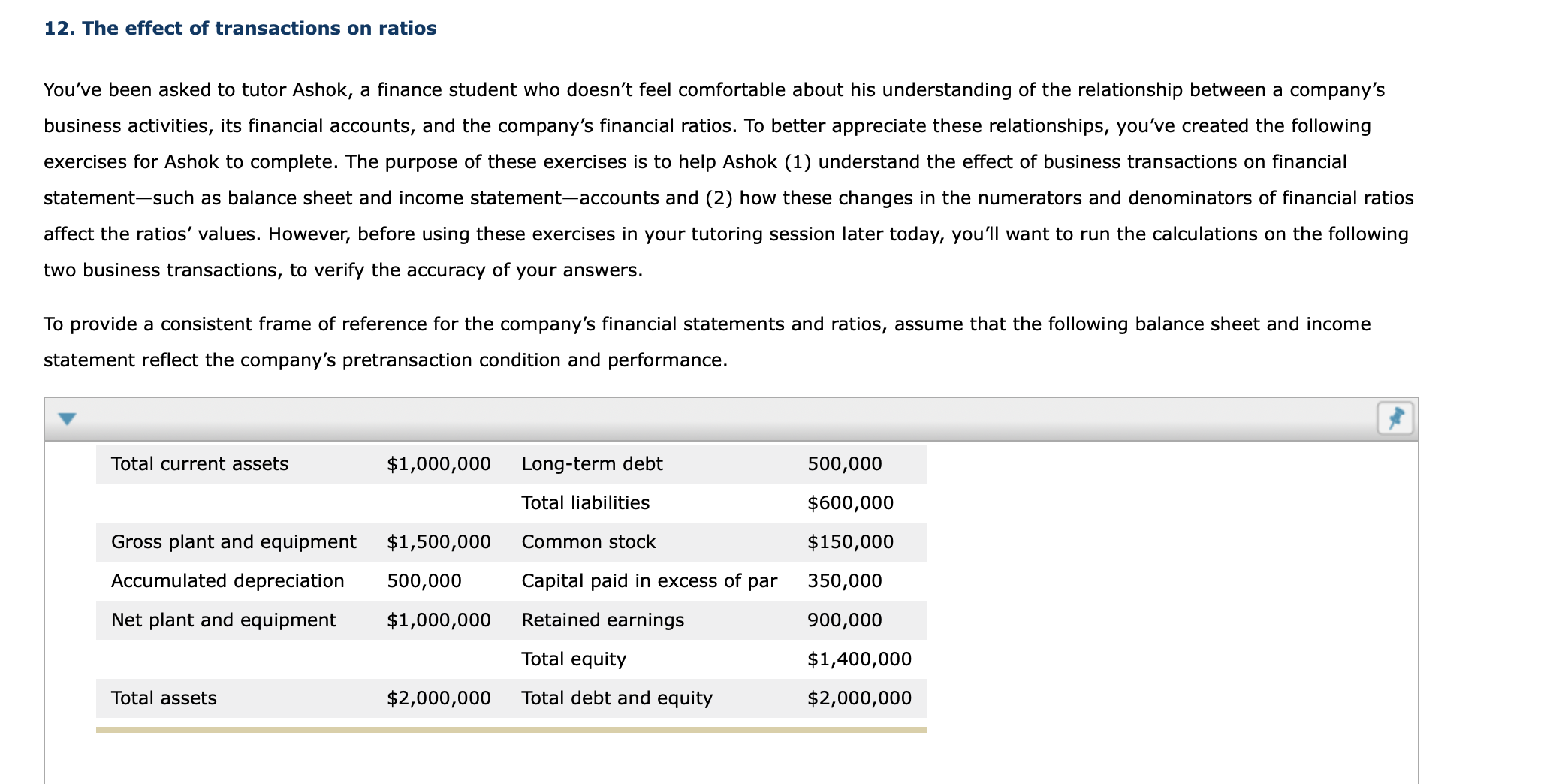Screen dimensions: 1553x784
Task: Click the gray panel header bar
Action: (731, 419)
